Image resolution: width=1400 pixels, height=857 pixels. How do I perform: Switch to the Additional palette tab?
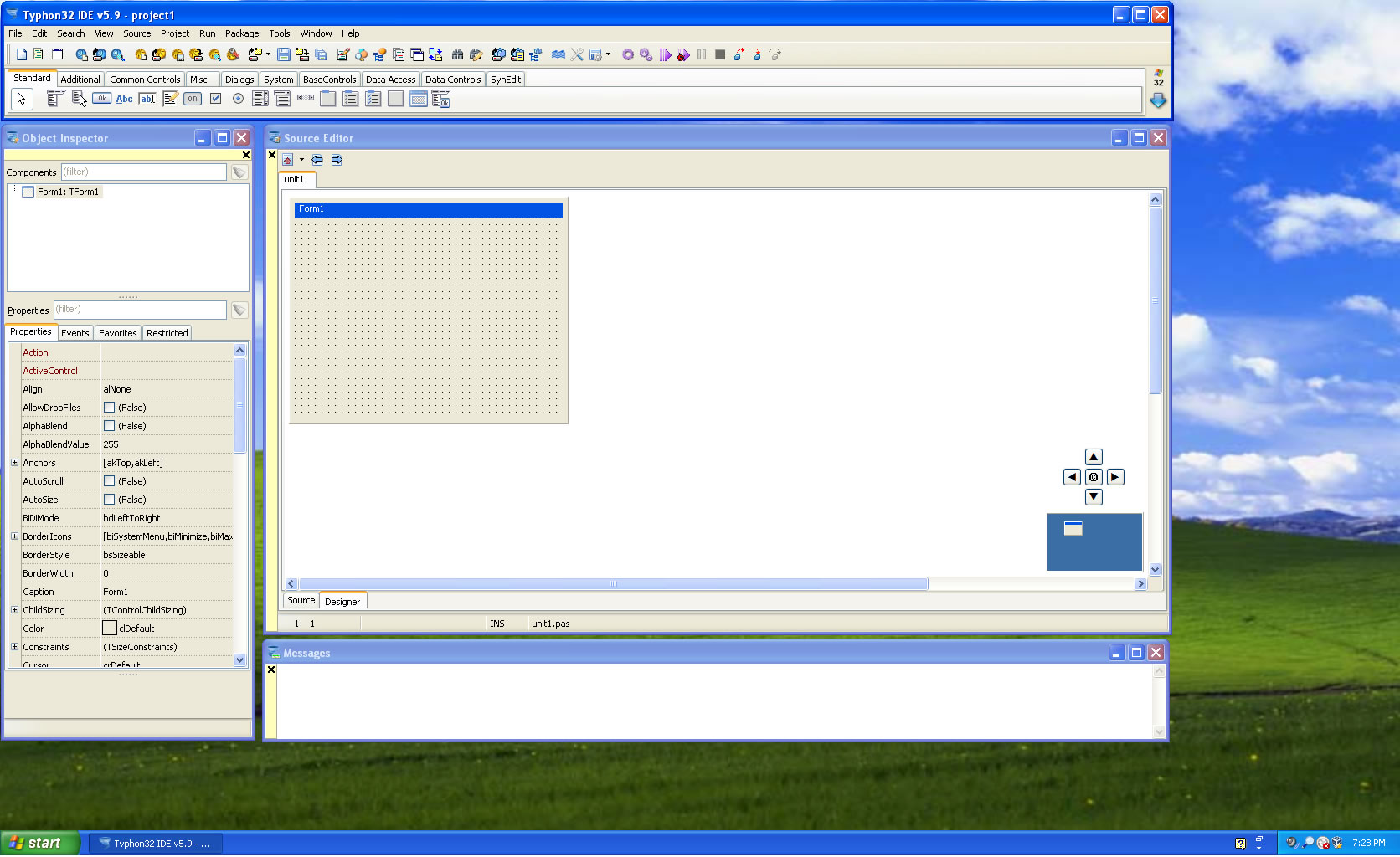click(x=80, y=80)
